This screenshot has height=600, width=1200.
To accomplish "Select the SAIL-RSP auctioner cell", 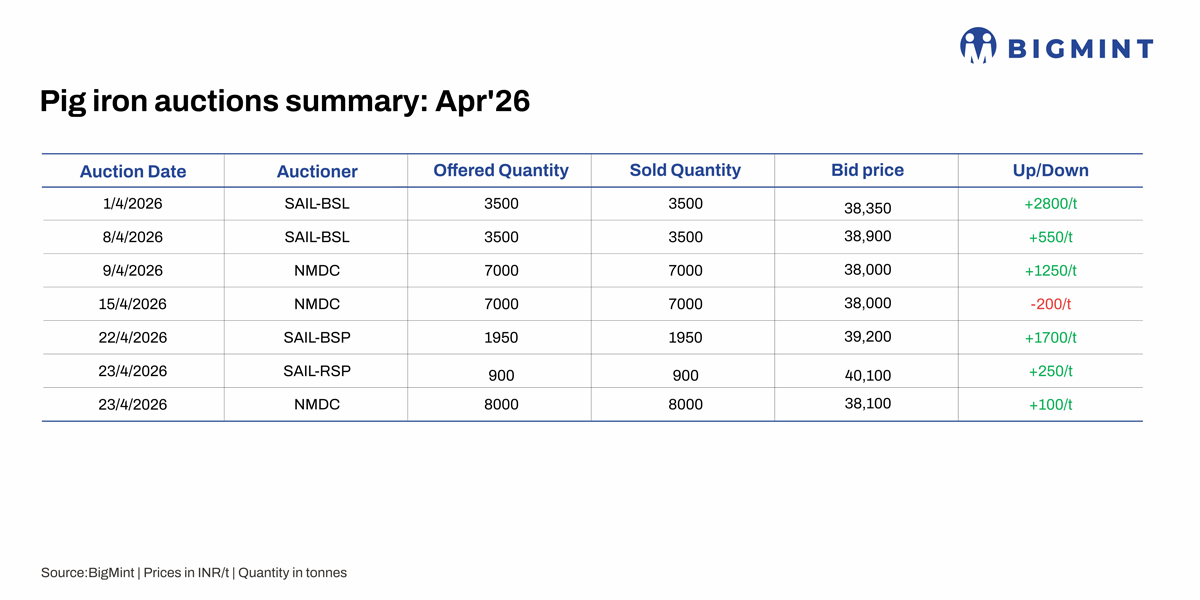I will pyautogui.click(x=317, y=370).
